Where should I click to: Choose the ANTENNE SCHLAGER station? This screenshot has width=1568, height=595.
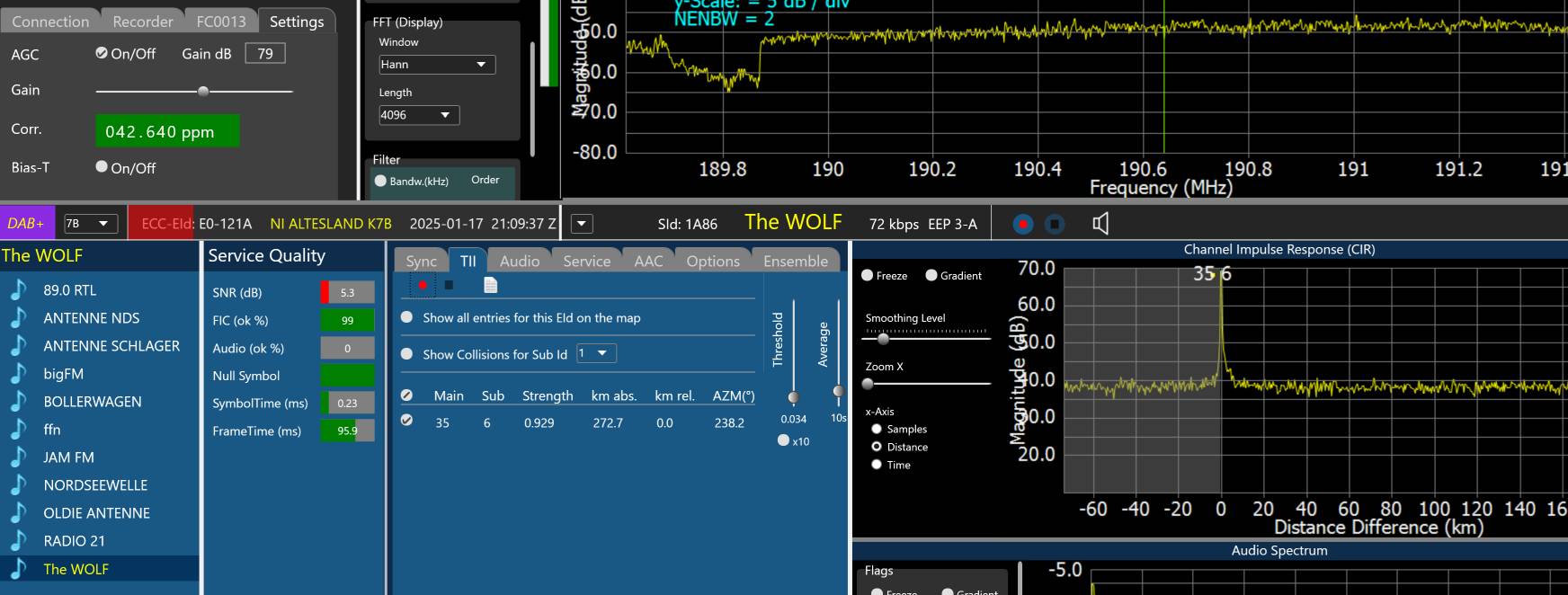point(111,346)
